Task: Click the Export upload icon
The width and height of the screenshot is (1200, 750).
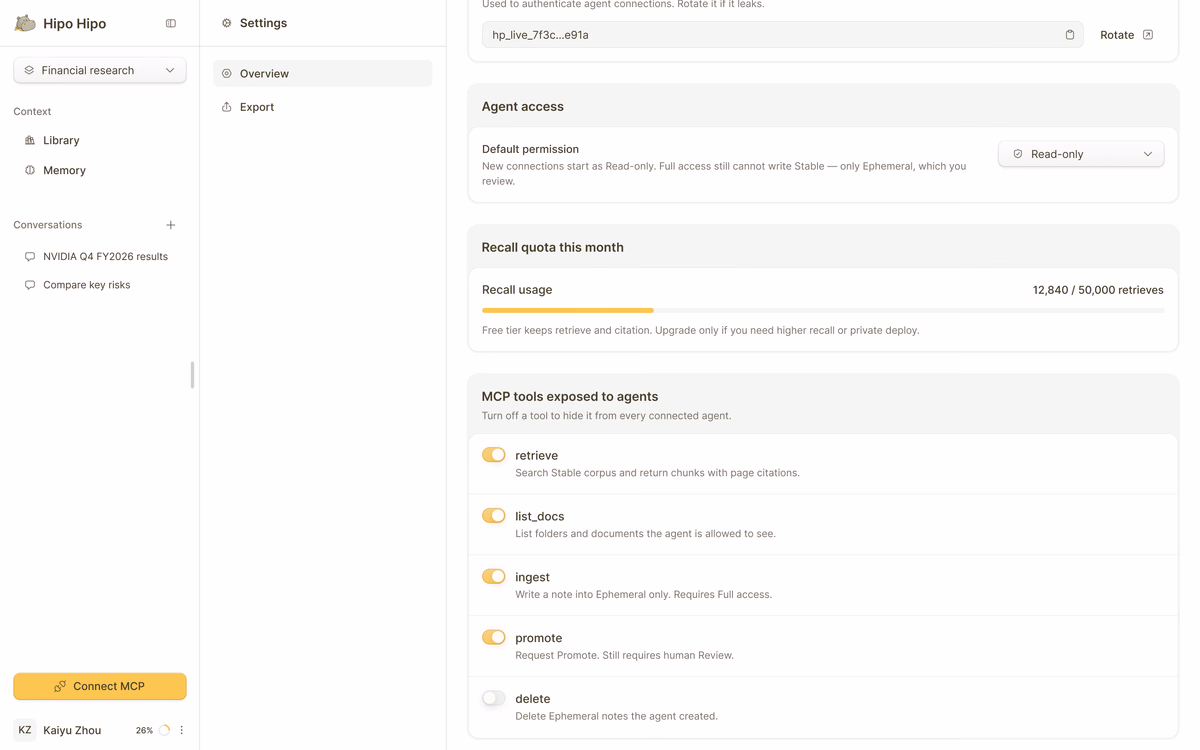Action: point(227,107)
